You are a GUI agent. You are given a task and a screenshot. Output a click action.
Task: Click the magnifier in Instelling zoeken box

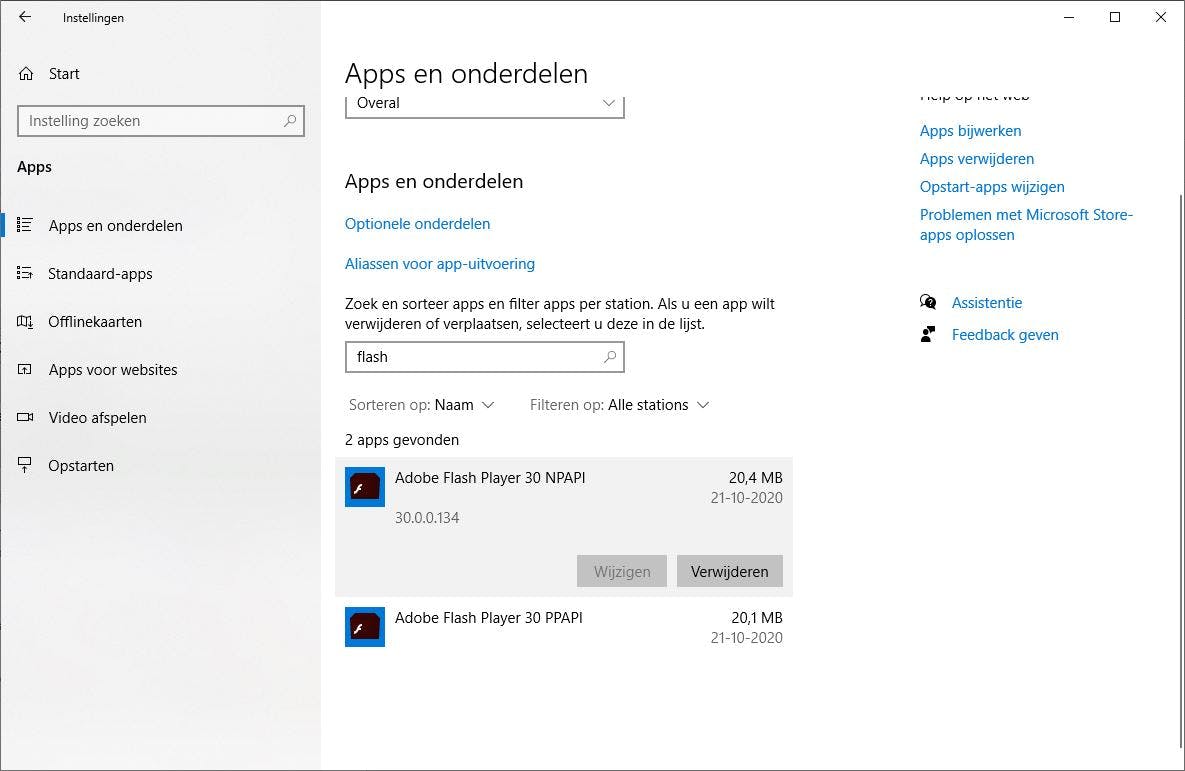[x=290, y=121]
